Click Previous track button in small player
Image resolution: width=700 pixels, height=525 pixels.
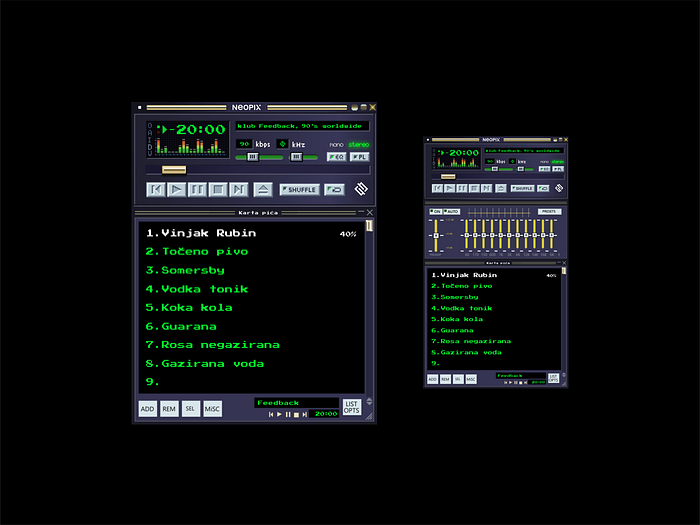[438, 188]
